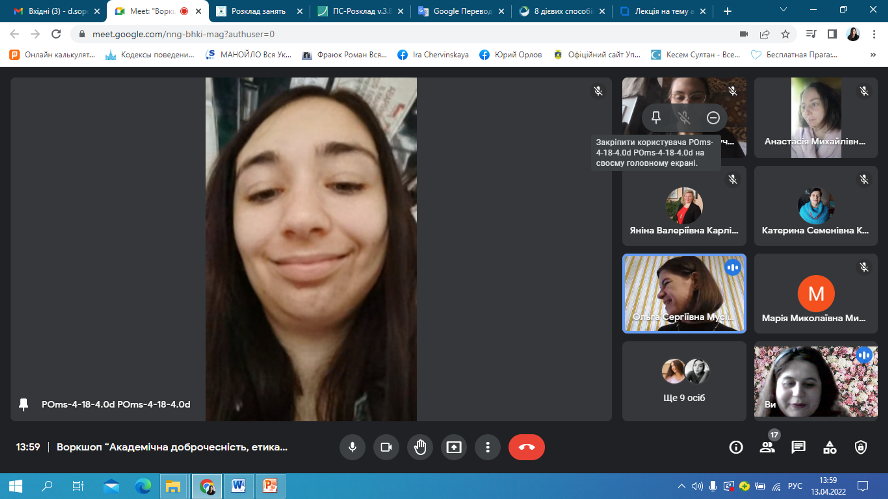
Task: Open PowerPoint from the taskbar
Action: [x=270, y=486]
